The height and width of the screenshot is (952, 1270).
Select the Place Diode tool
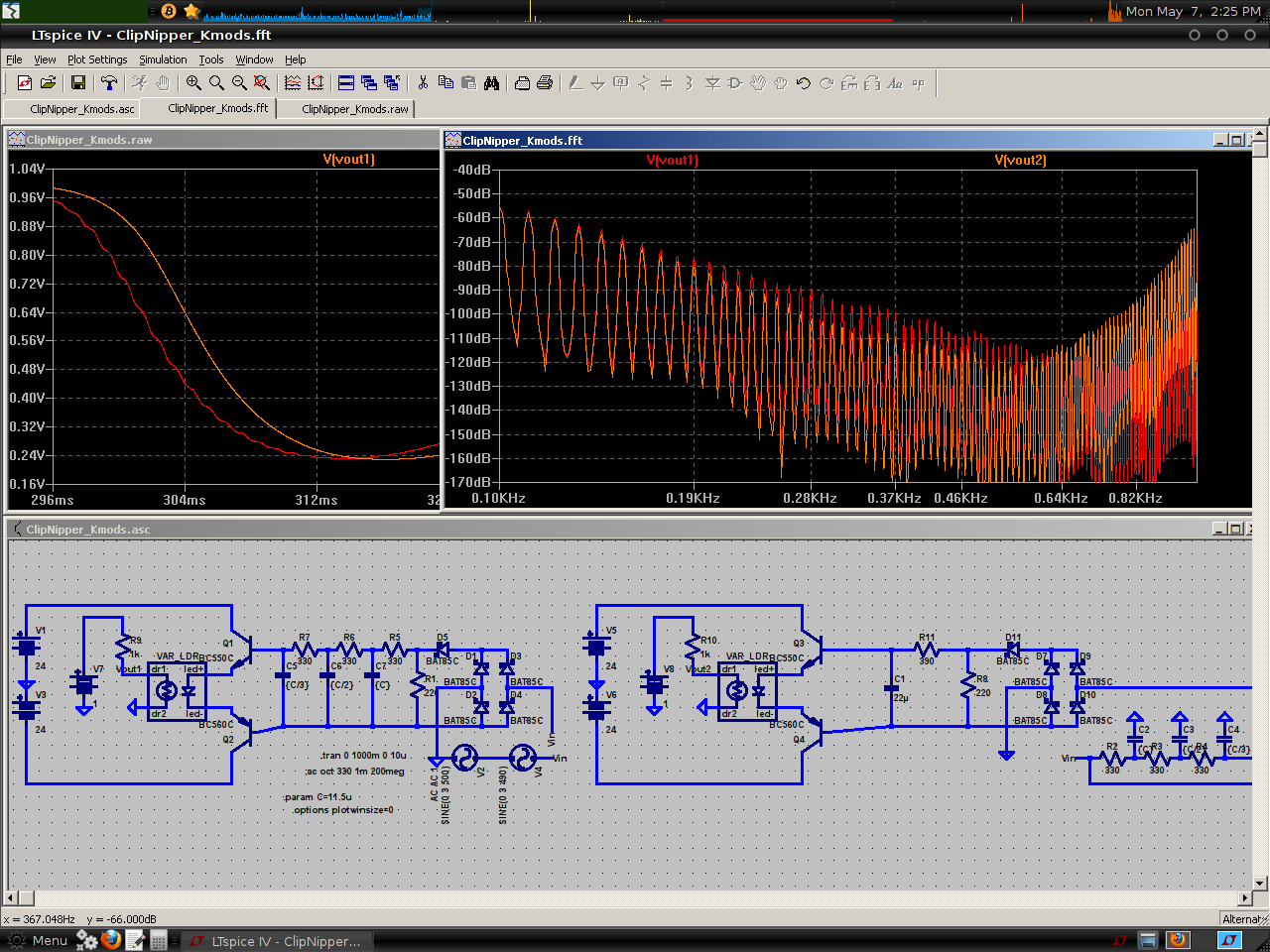click(712, 83)
